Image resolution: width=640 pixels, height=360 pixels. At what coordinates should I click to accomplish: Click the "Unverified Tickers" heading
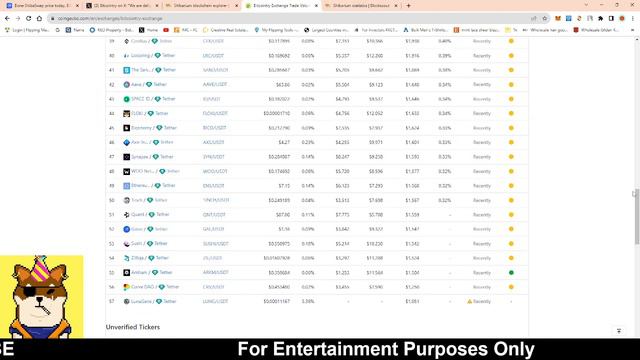click(x=133, y=327)
